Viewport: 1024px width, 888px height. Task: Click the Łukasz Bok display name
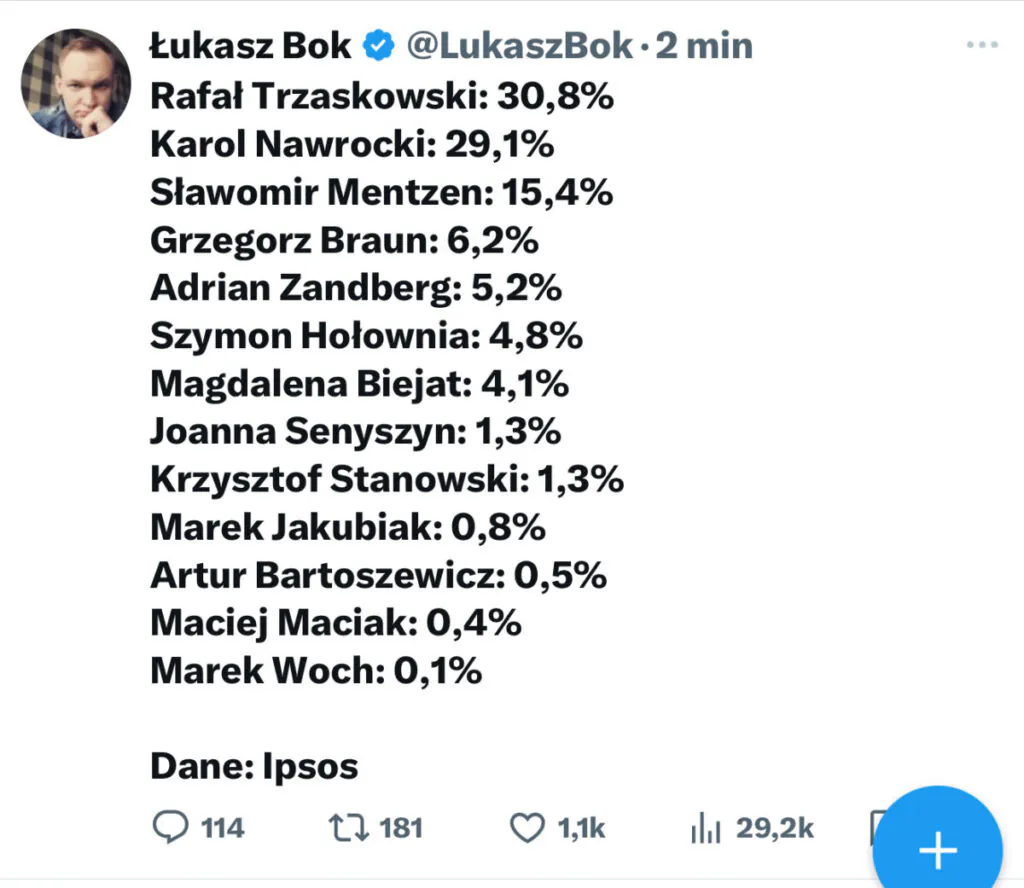click(251, 46)
